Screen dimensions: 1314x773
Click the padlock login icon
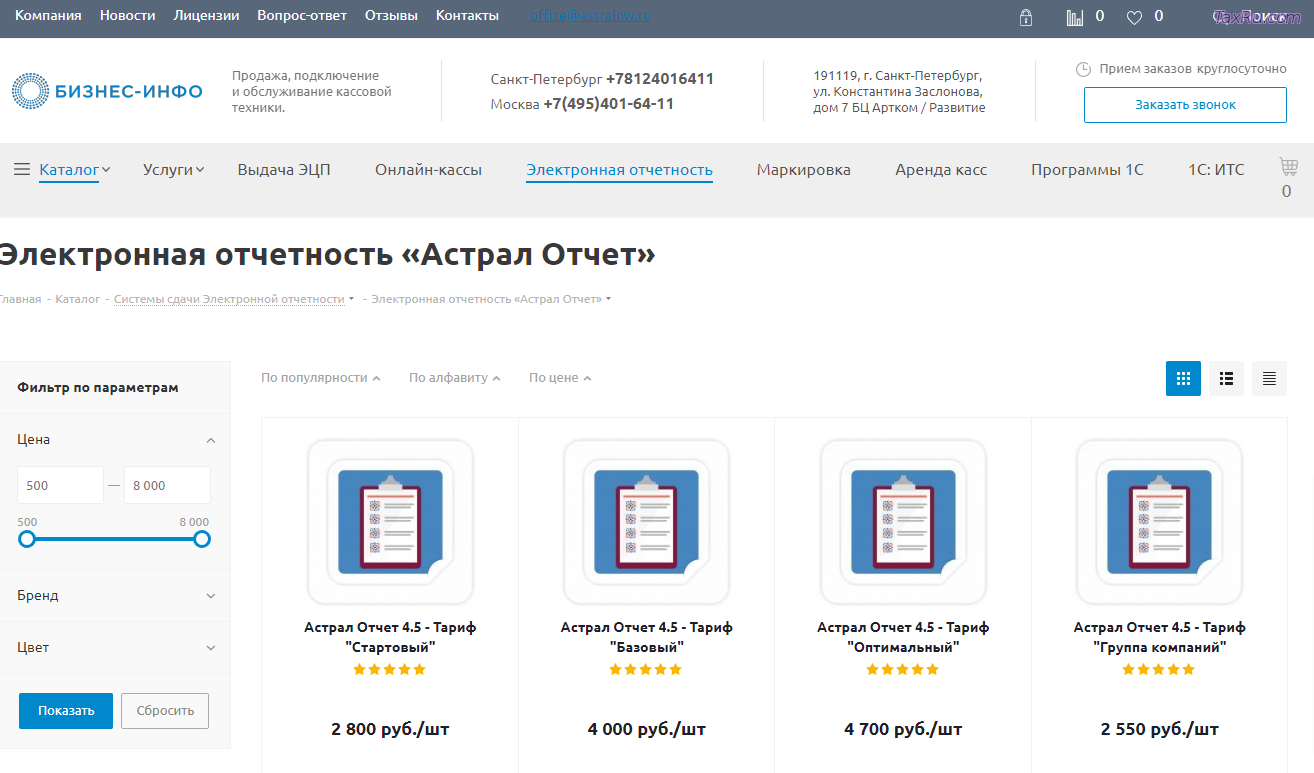pos(1025,17)
